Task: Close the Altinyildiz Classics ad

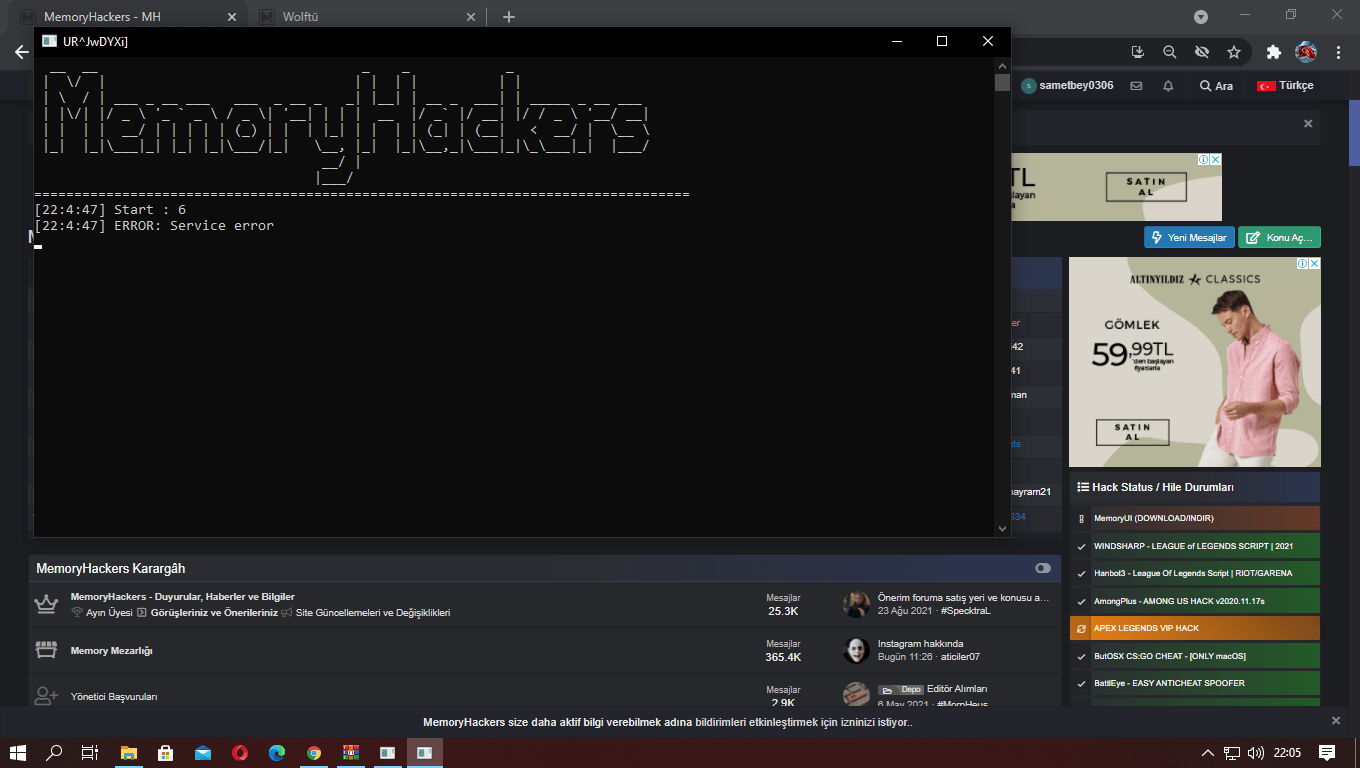Action: pos(1315,264)
